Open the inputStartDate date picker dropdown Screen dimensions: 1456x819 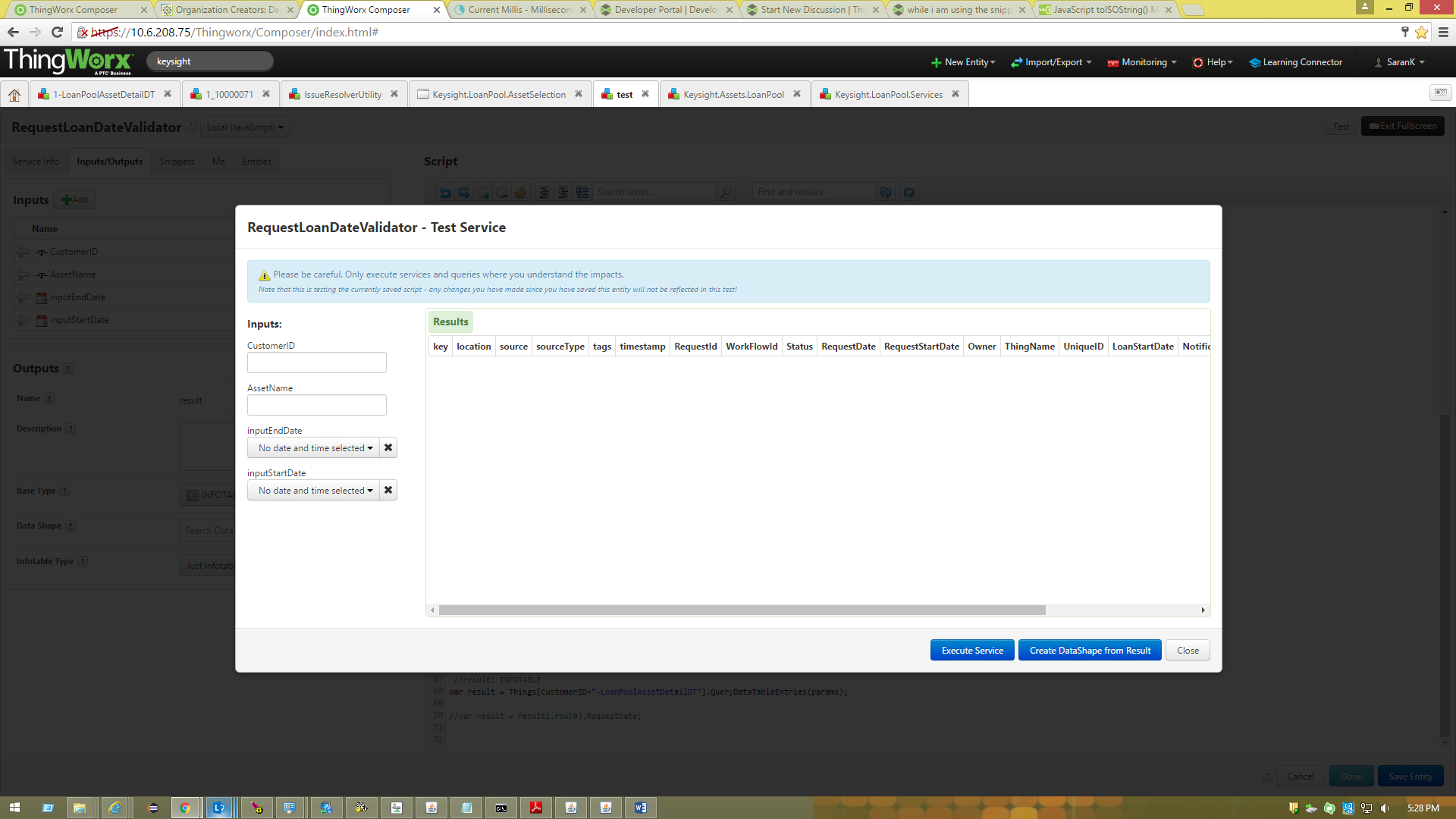pyautogui.click(x=314, y=491)
